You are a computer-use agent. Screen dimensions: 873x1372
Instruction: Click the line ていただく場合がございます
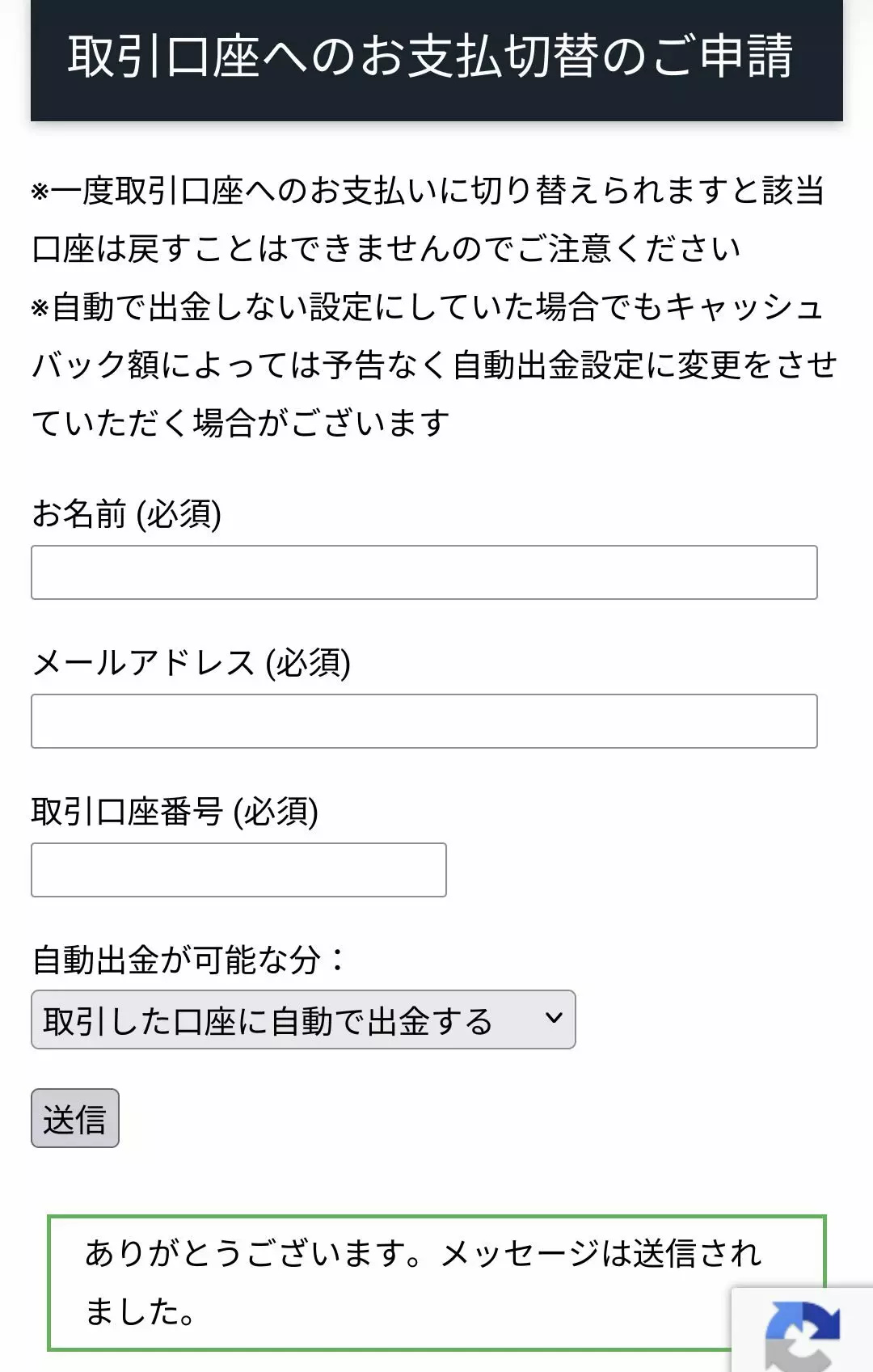click(x=240, y=423)
